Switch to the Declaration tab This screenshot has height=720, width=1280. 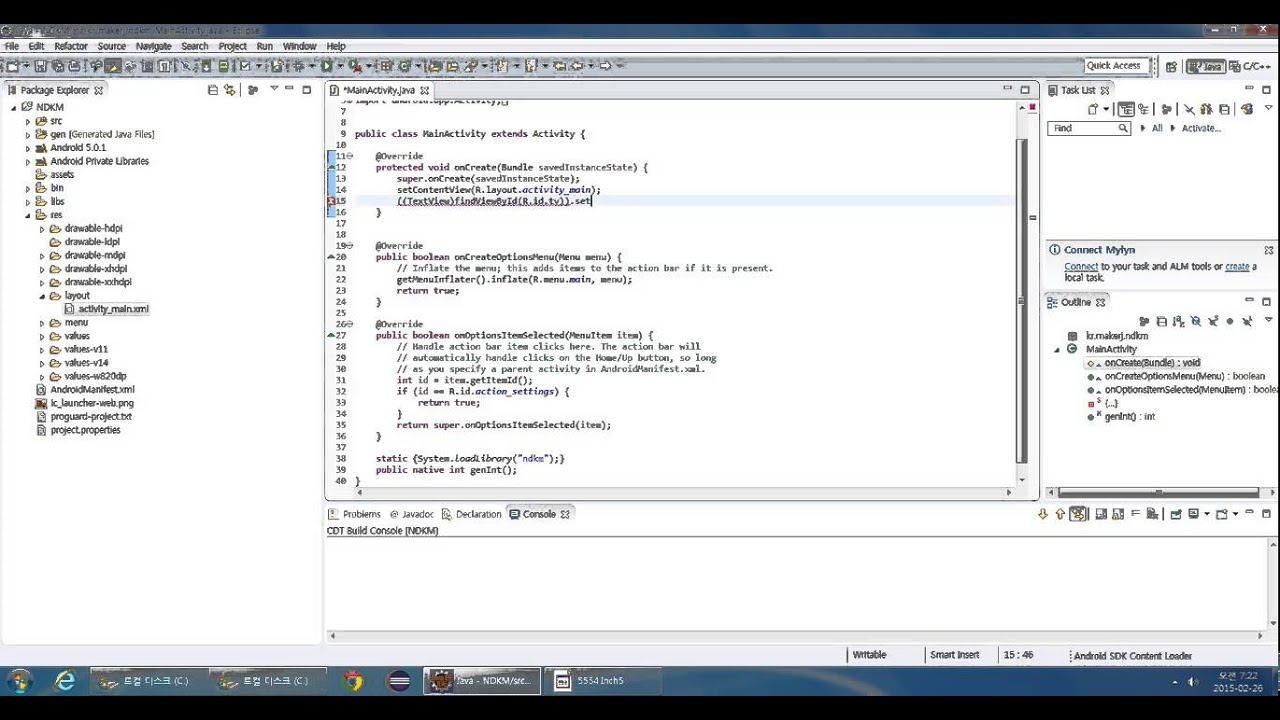coord(471,514)
